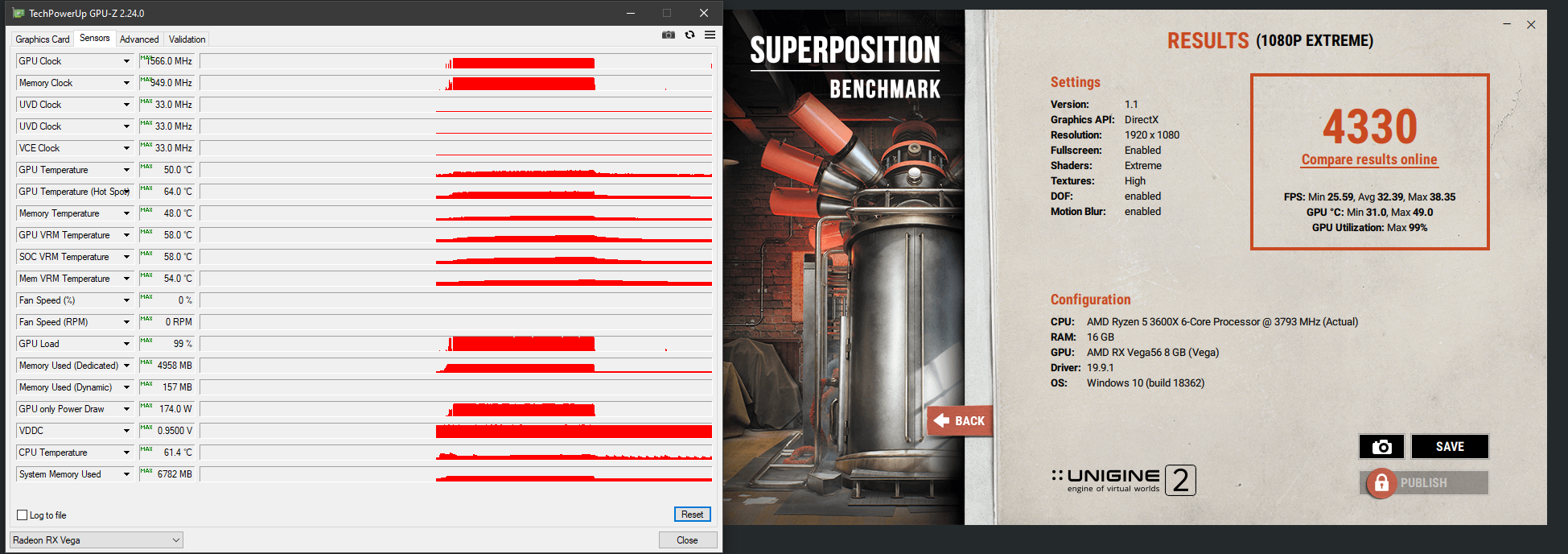Open the System Memory Used dropdown
Viewport: 1568px width, 554px height.
coord(126,474)
